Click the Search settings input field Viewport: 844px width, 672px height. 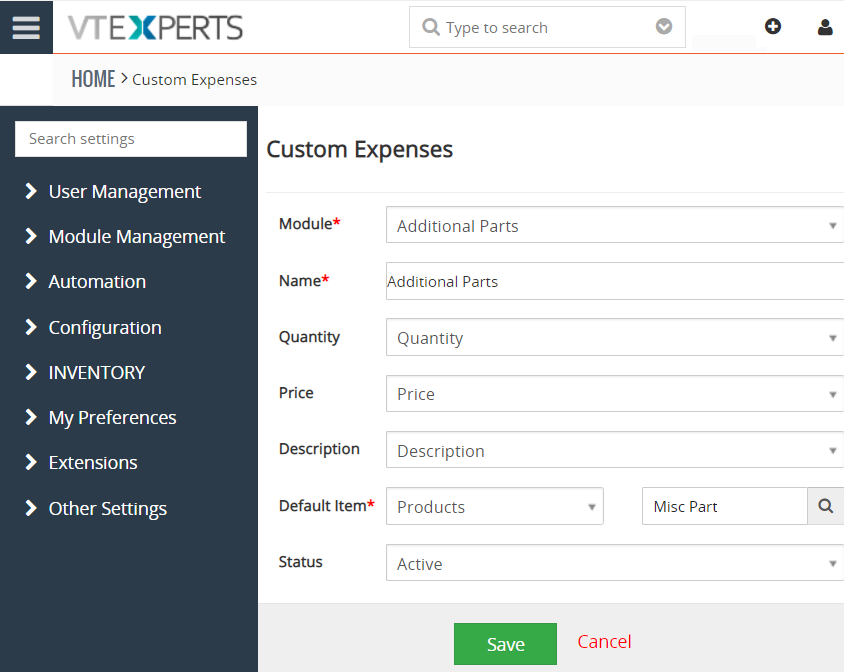point(131,139)
